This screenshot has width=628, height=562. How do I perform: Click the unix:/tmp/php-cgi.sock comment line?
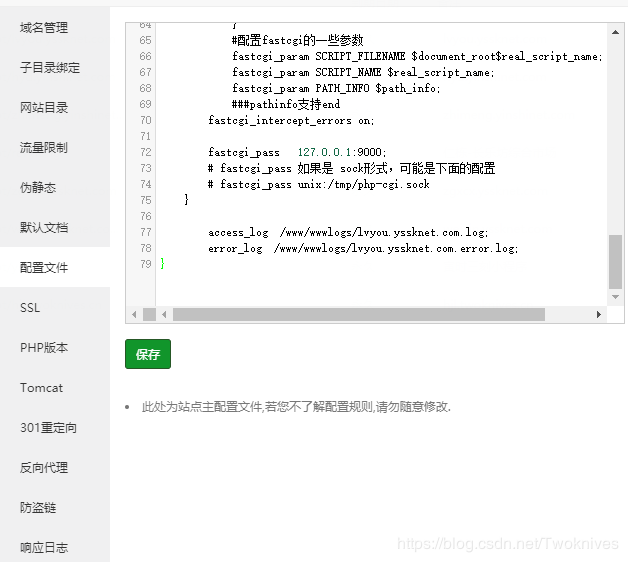[318, 184]
